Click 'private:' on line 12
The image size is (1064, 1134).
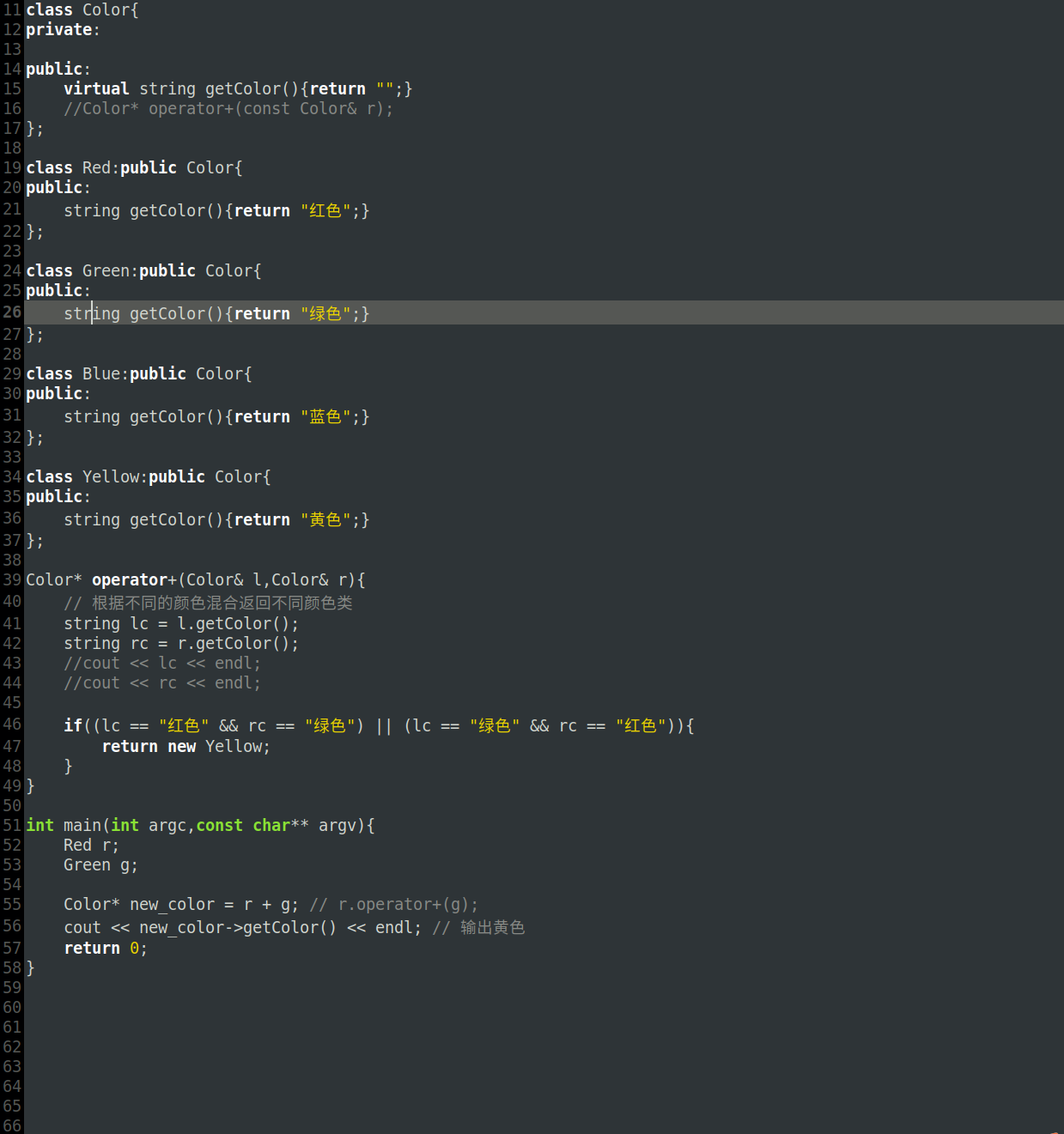pos(63,30)
